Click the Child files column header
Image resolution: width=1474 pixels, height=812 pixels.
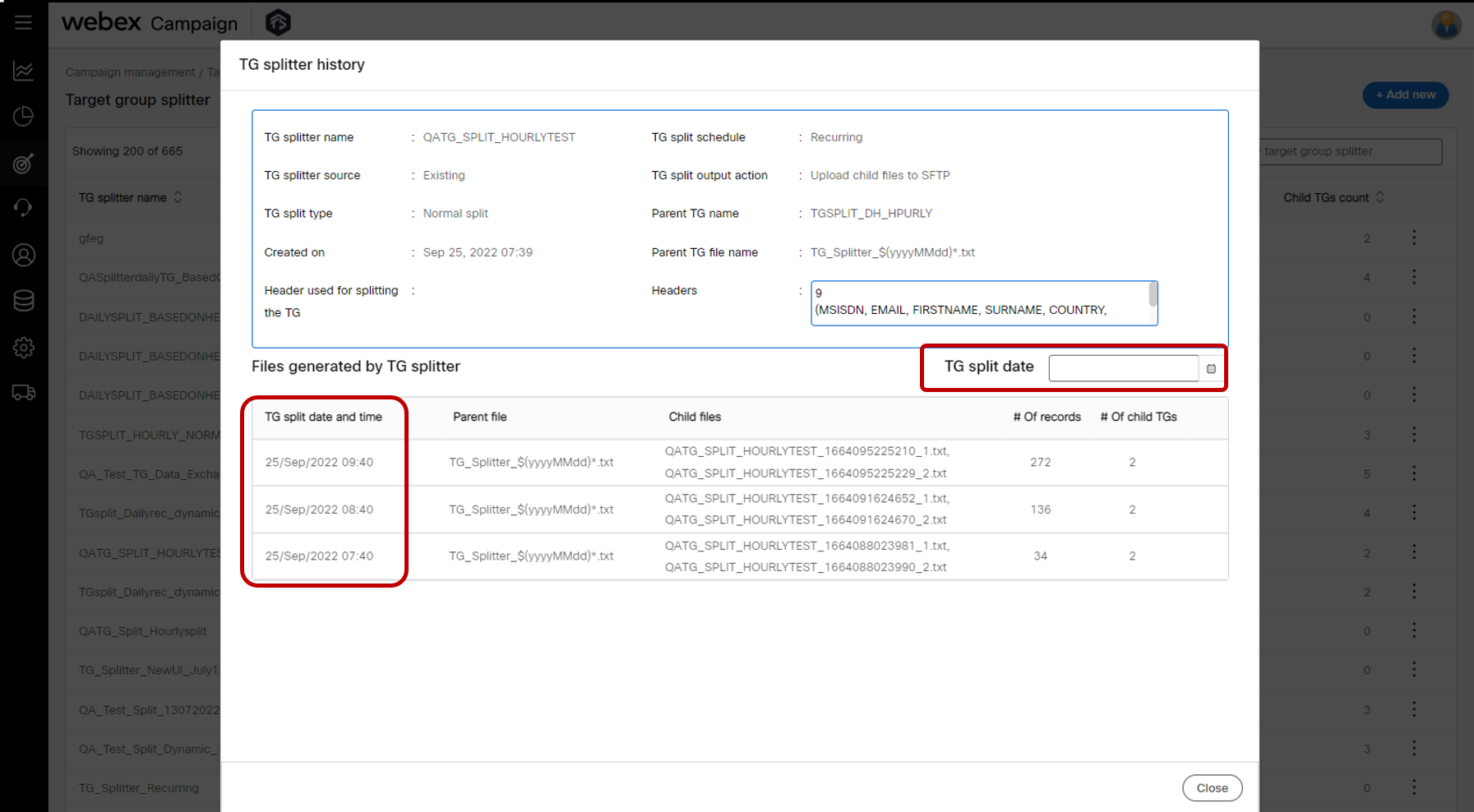coord(695,417)
